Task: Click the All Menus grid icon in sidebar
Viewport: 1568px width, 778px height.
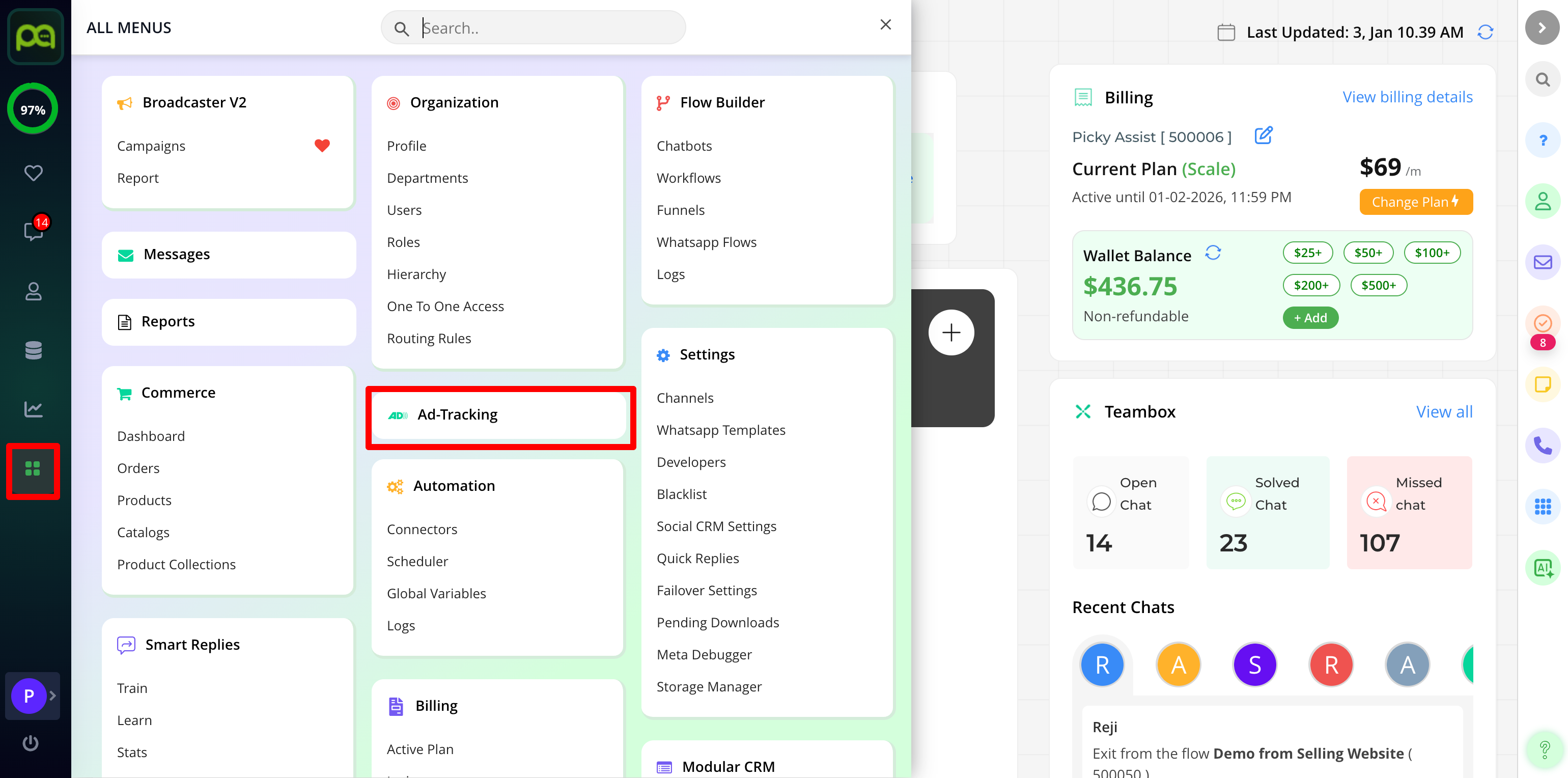Action: click(x=33, y=469)
